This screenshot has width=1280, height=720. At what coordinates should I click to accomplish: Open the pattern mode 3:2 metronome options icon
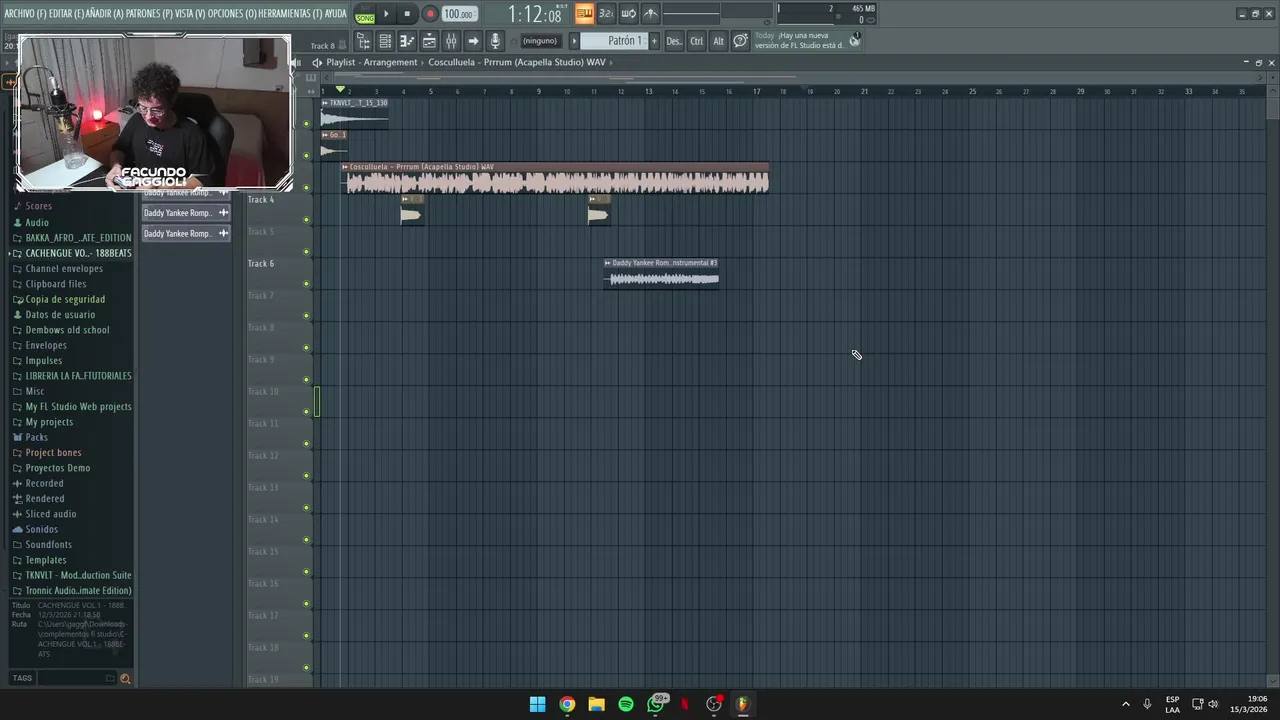coord(606,14)
